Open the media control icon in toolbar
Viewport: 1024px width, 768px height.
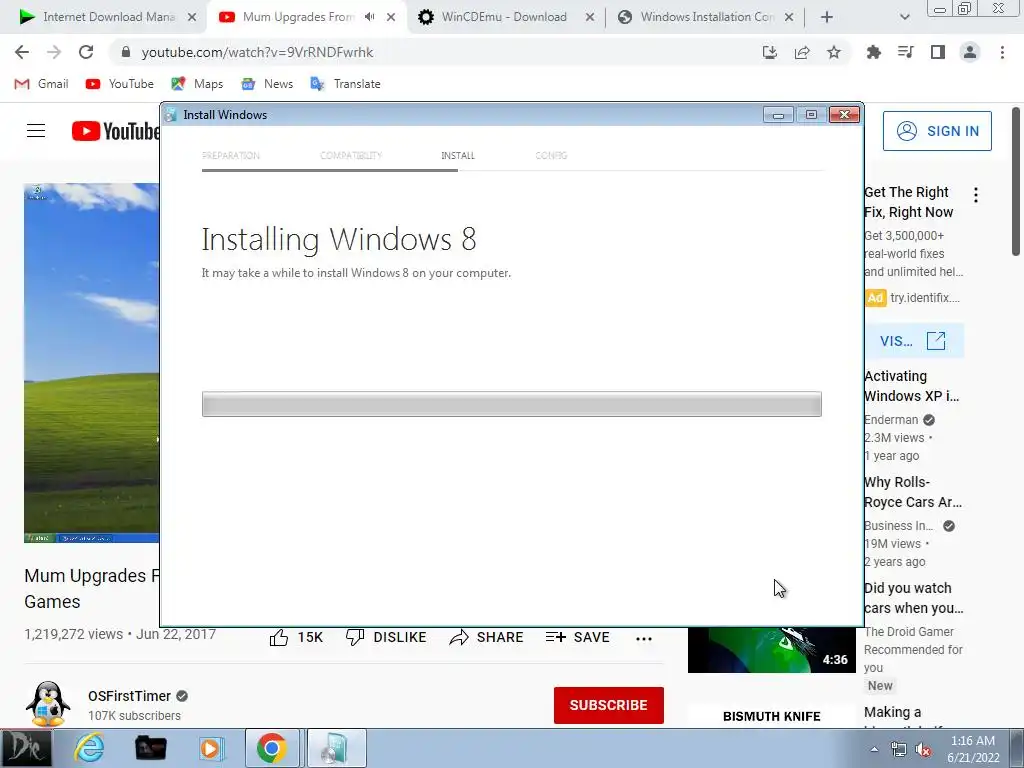coord(905,52)
